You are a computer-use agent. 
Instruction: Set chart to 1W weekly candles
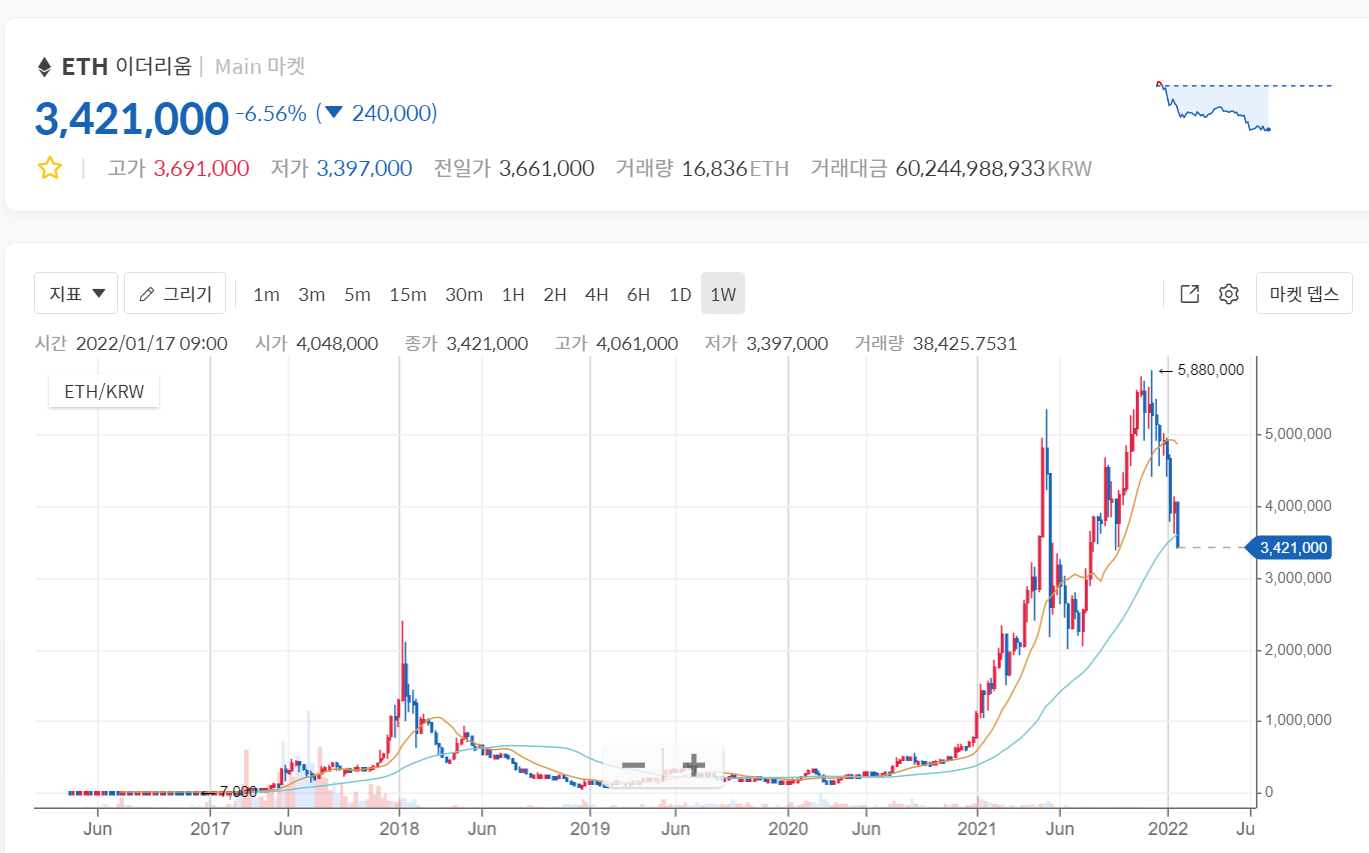[723, 294]
